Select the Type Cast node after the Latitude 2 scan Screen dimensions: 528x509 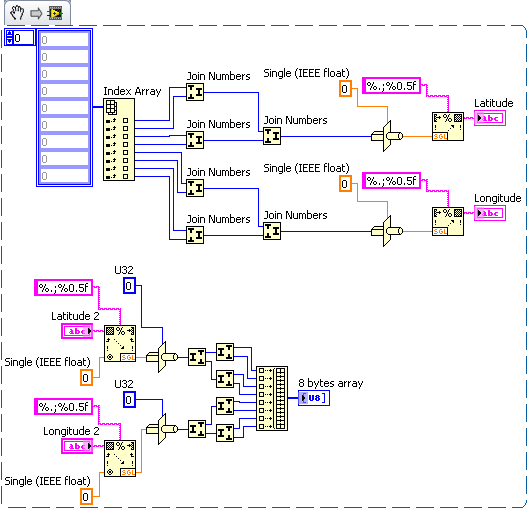point(162,357)
